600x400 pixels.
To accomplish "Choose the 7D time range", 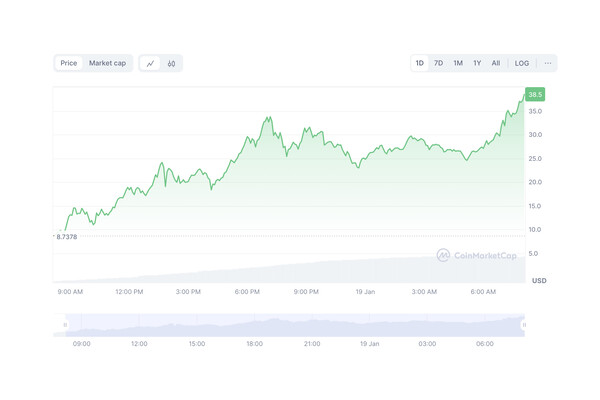I will (x=438, y=63).
